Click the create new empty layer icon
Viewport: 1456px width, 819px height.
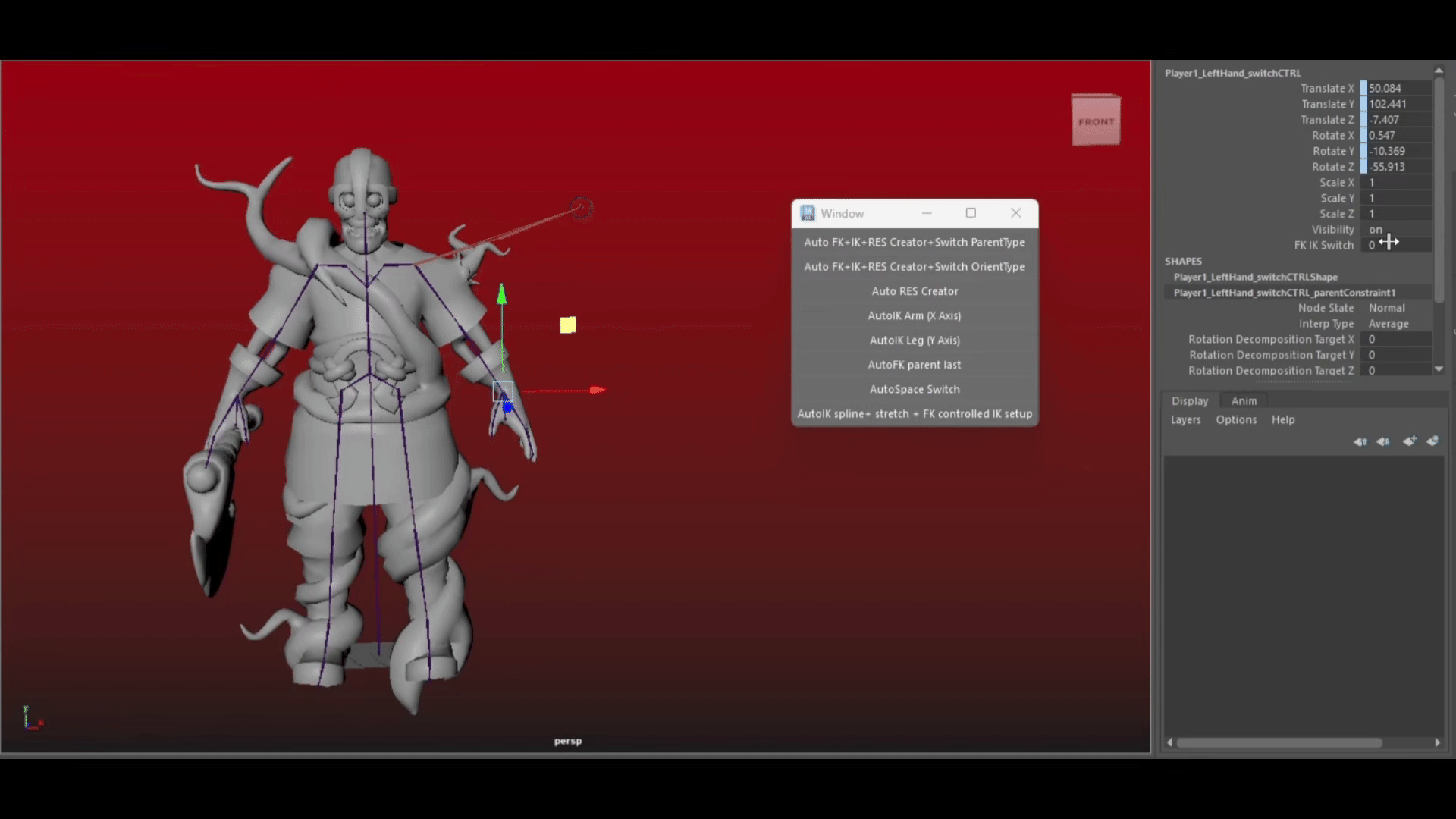[x=1409, y=441]
